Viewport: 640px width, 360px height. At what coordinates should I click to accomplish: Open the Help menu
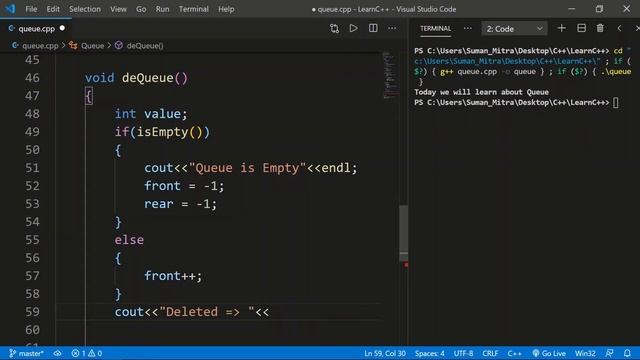(x=226, y=9)
